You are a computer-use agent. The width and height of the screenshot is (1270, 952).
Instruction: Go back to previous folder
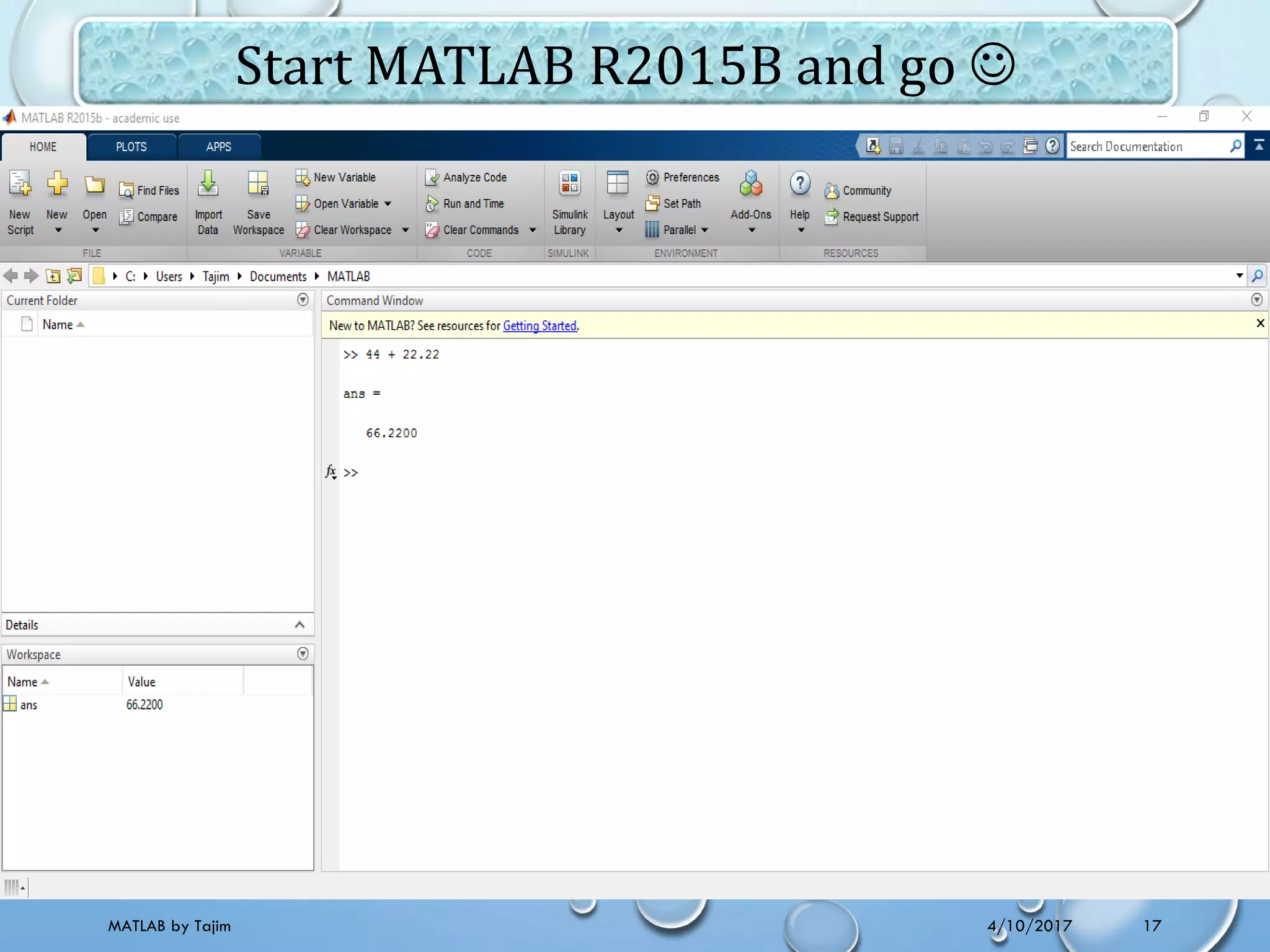tap(11, 276)
